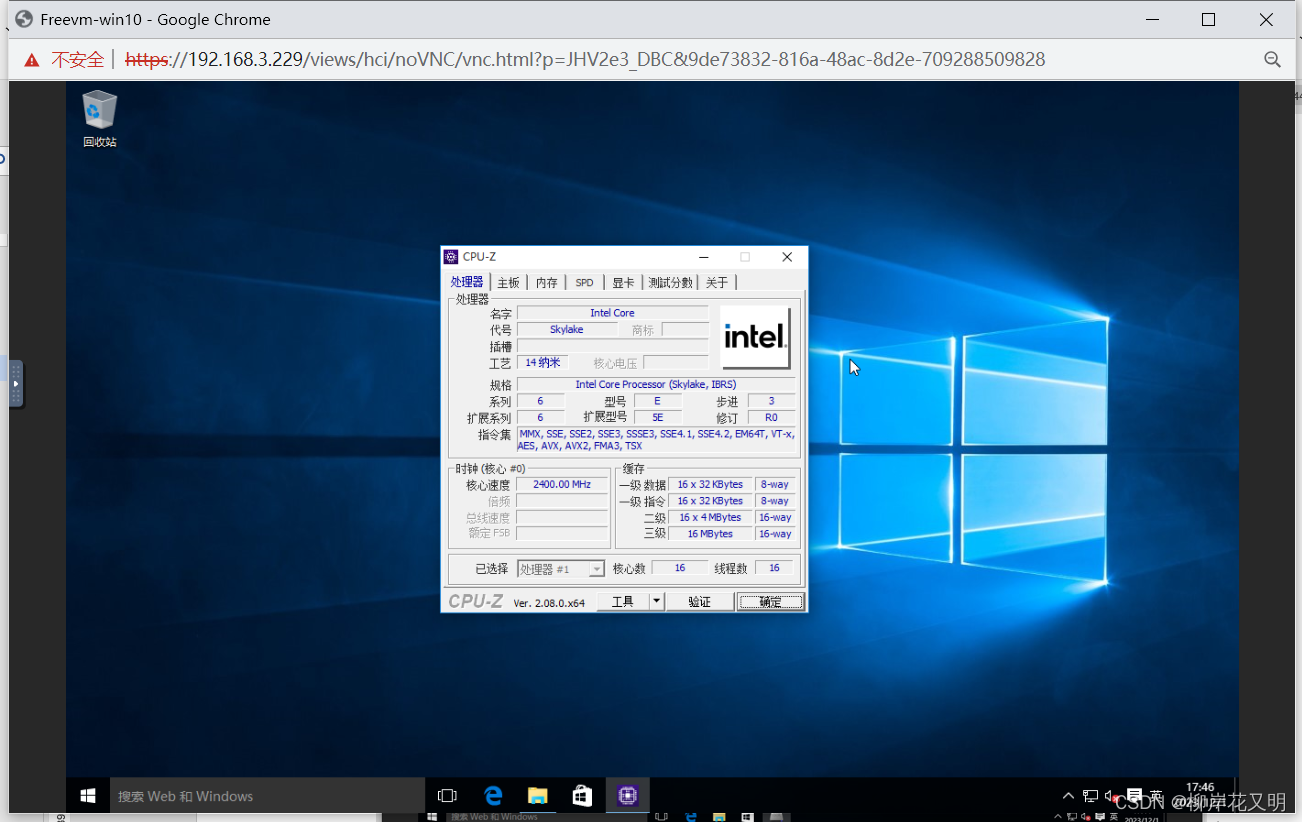Click the 线程数 value 16
The height and width of the screenshot is (822, 1302).
coord(774,567)
